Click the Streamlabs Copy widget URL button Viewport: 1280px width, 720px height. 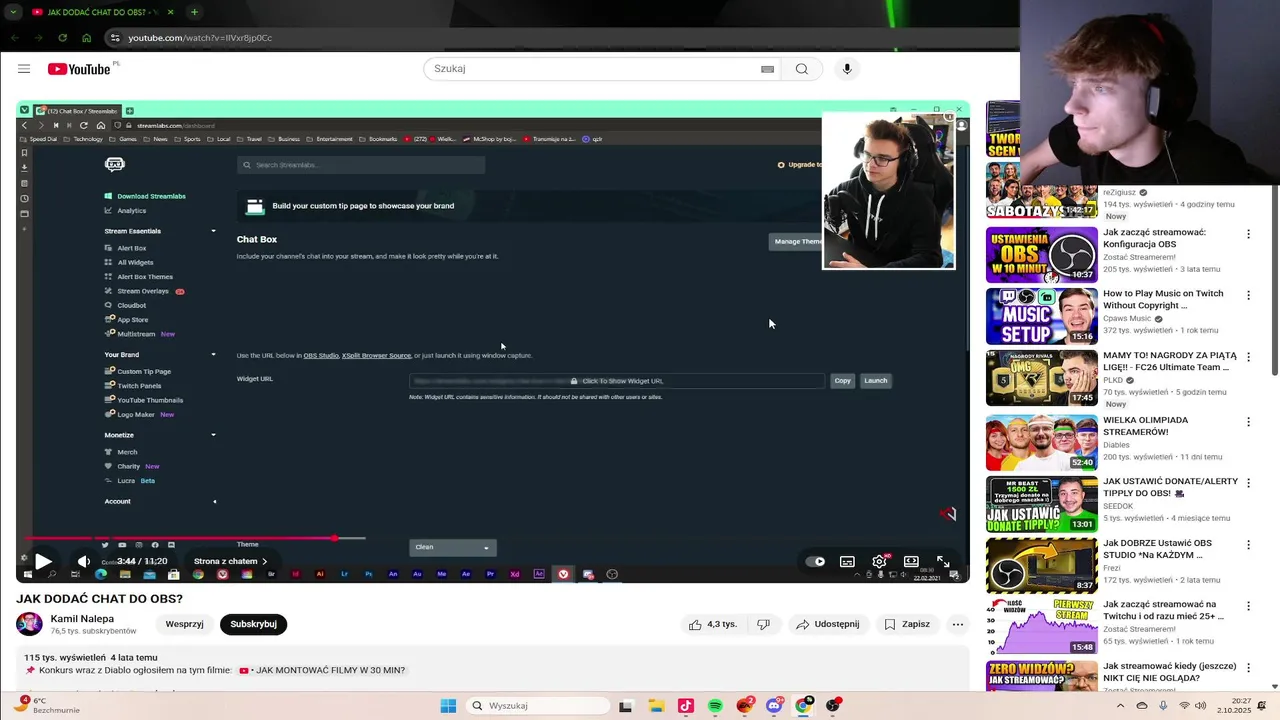pyautogui.click(x=842, y=380)
